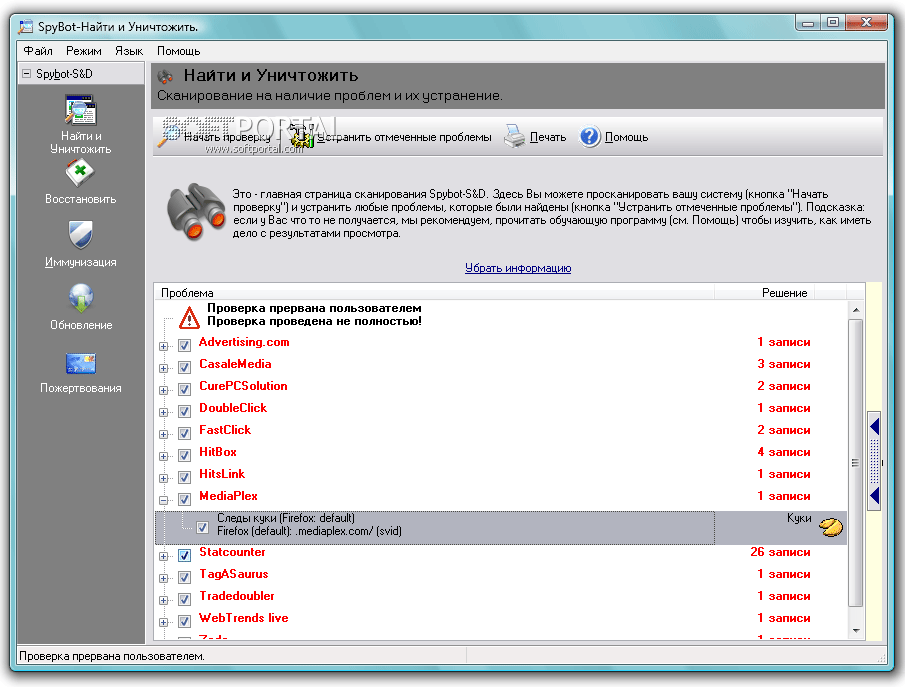Click the Проблема column header
The image size is (905, 687).
click(435, 293)
